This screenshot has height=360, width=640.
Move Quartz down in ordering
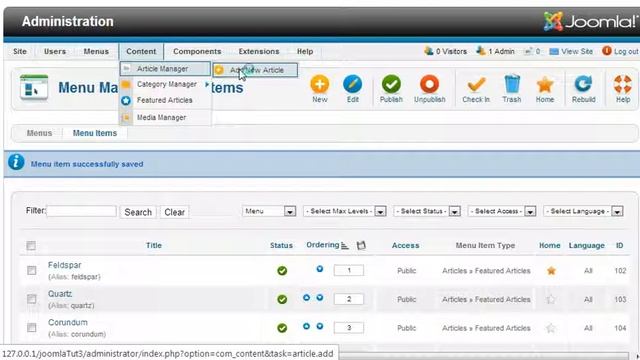320,298
